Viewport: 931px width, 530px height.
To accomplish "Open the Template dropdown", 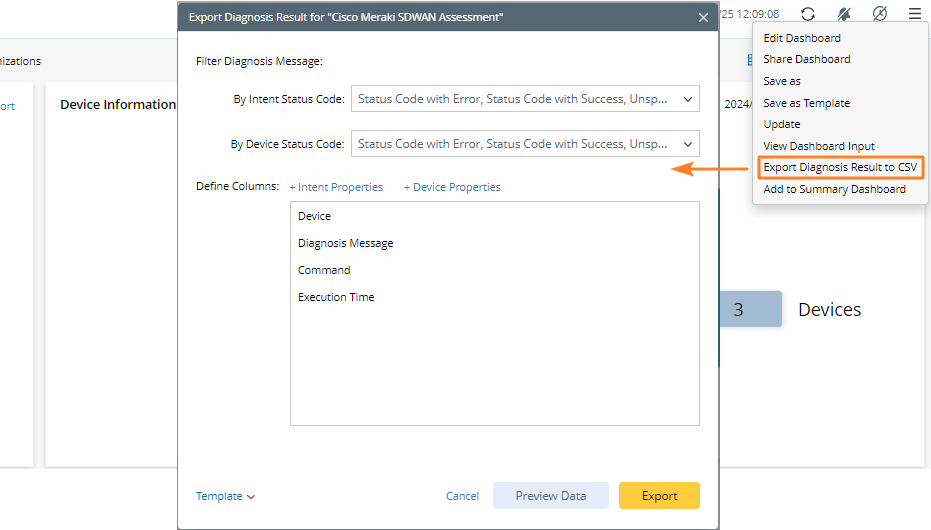I will (x=226, y=496).
